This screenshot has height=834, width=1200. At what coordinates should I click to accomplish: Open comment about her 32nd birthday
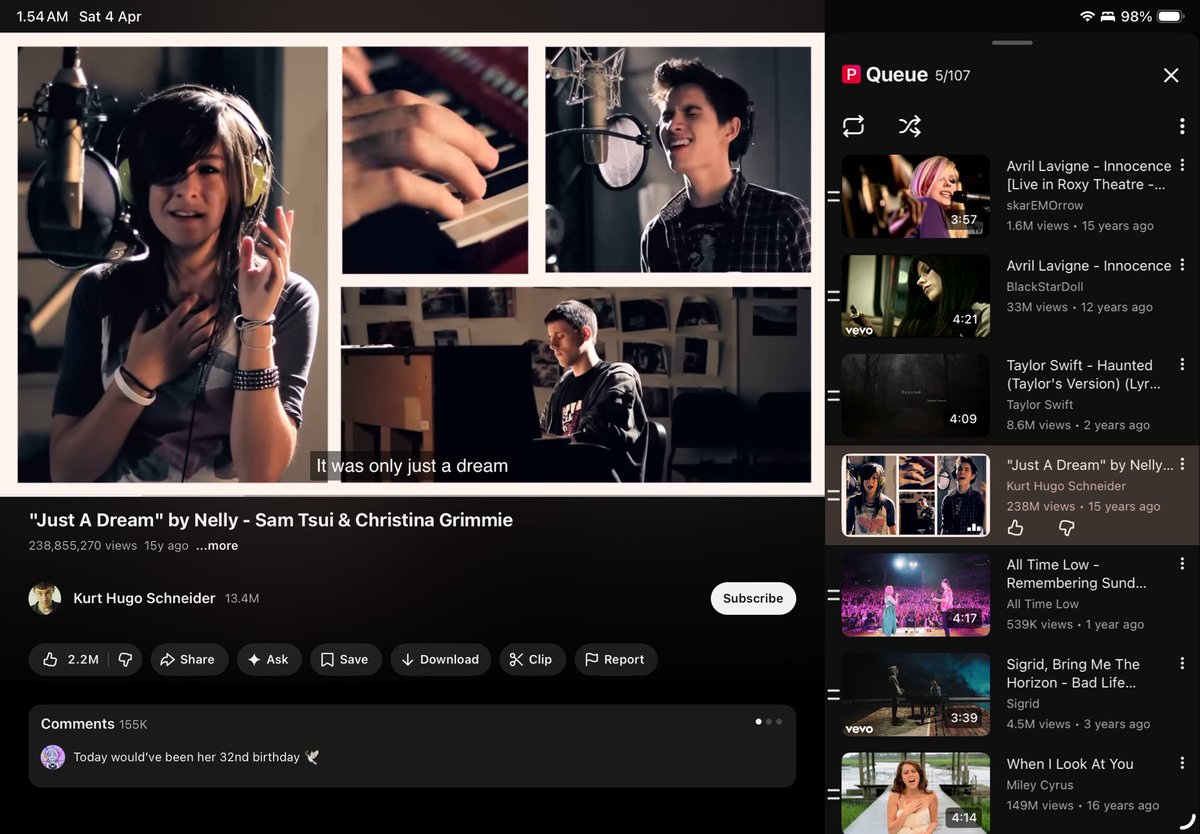coord(196,757)
